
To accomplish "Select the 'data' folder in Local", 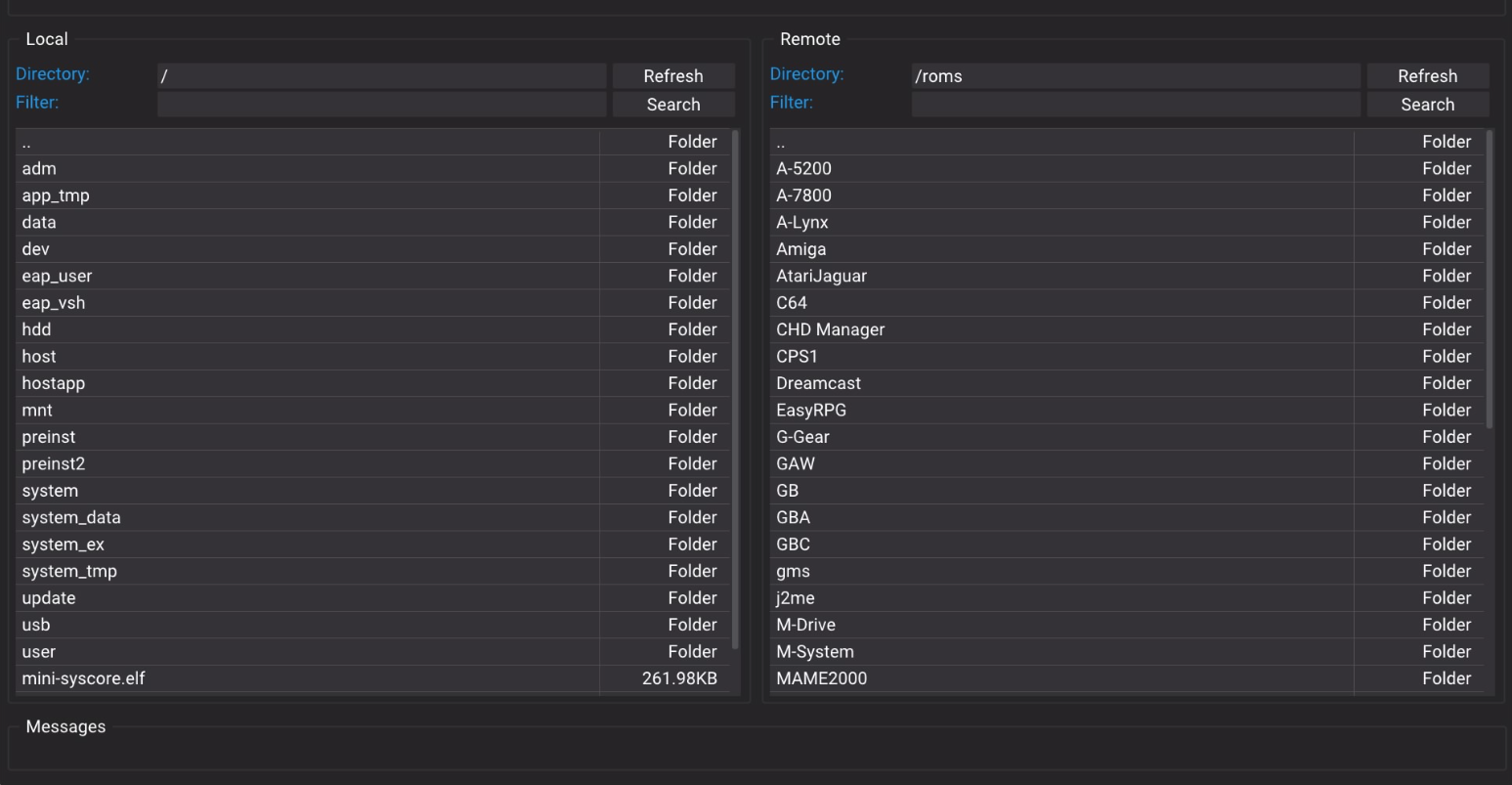I will pos(373,223).
